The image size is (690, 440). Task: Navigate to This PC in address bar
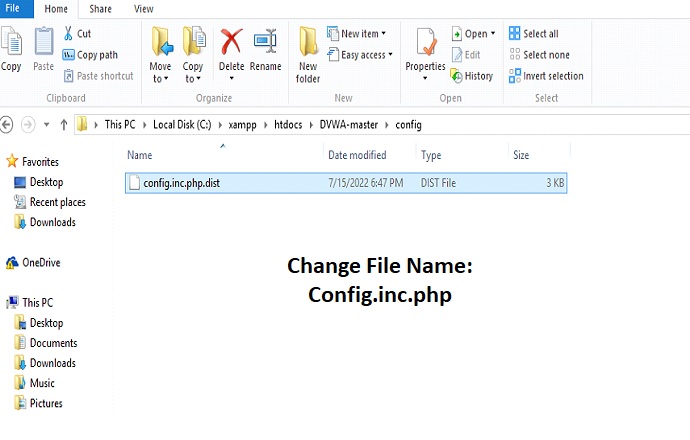tap(120, 125)
